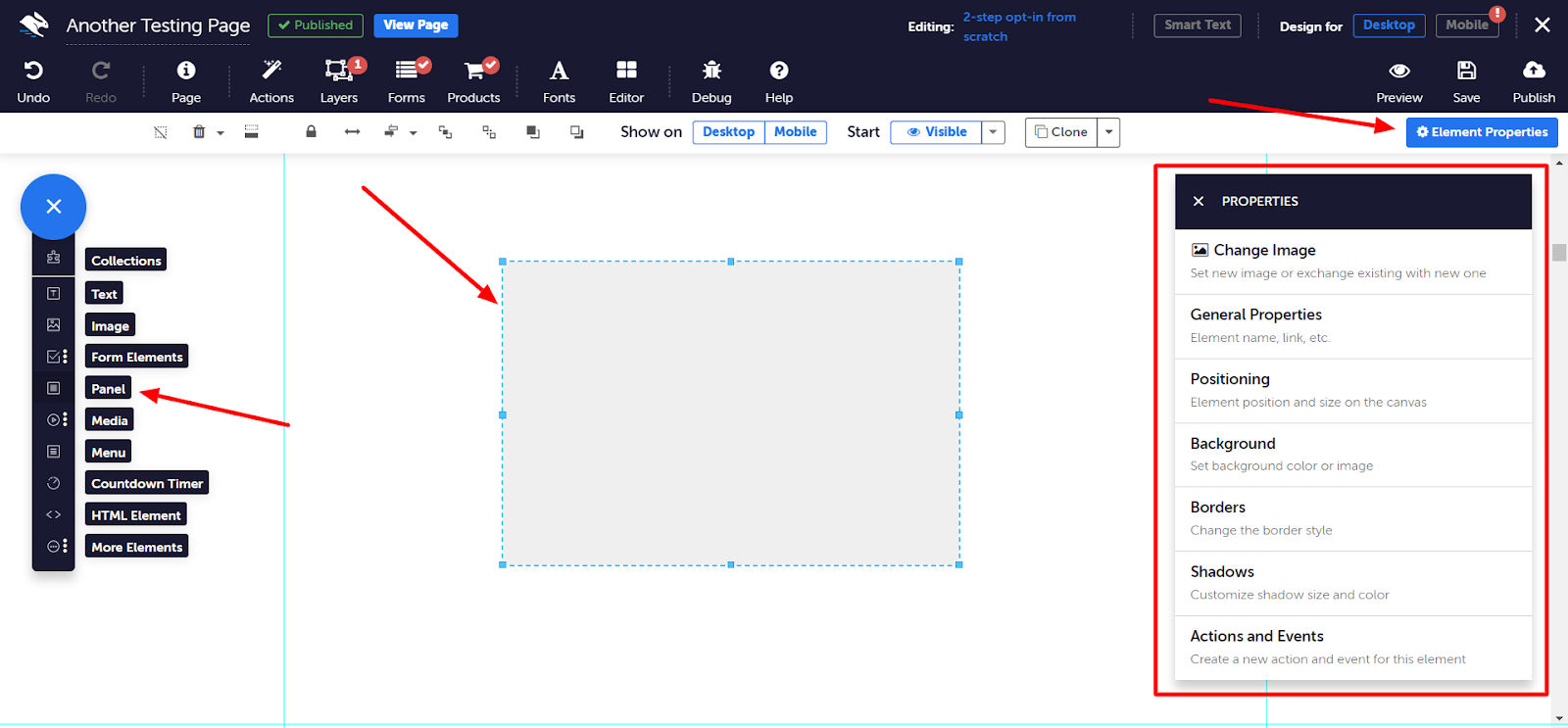Viewport: 1568px width, 728px height.
Task: Toggle Show on Desktop
Action: (x=728, y=132)
